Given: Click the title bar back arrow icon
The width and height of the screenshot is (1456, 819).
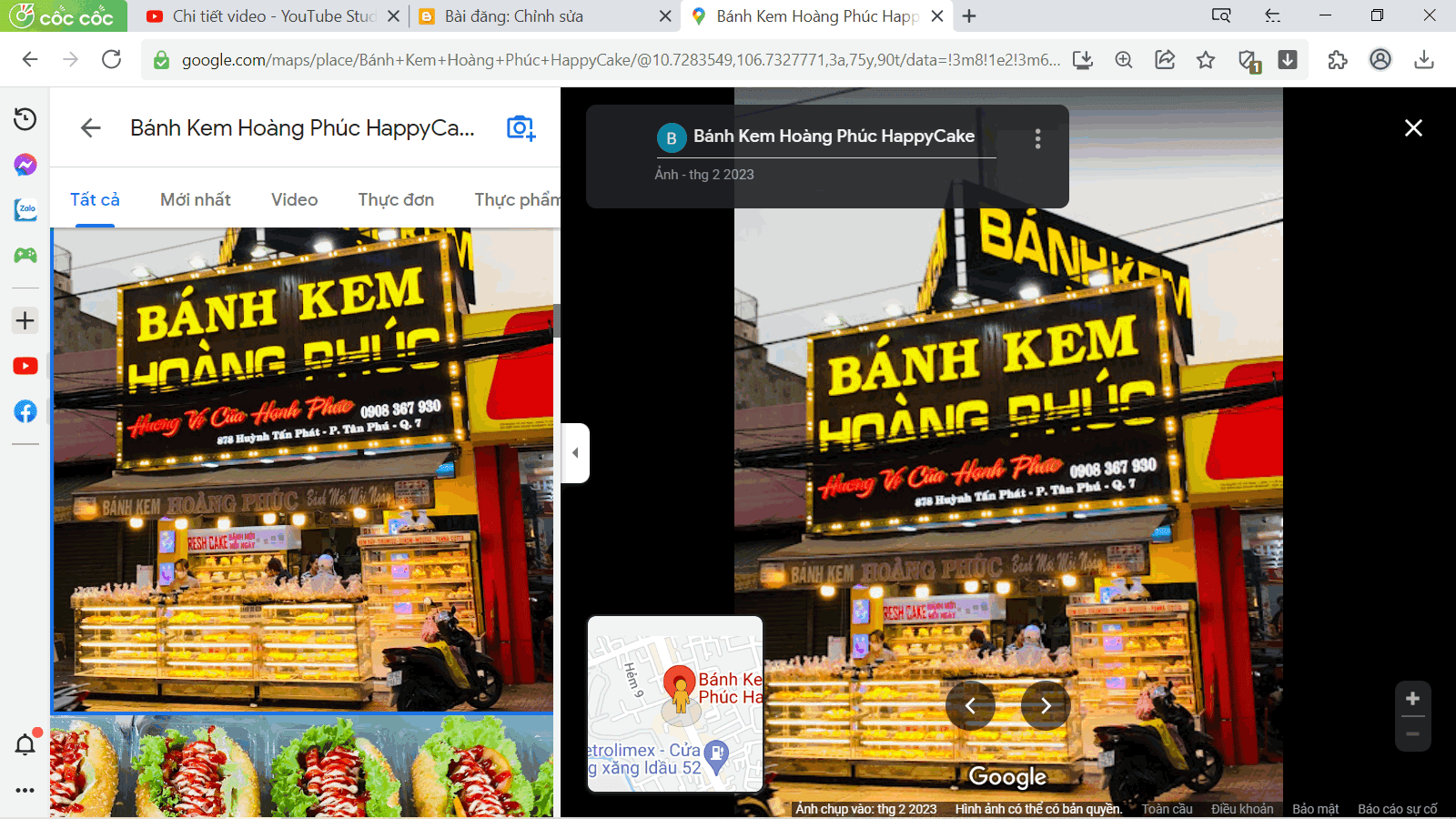Looking at the screenshot, I should [x=1273, y=15].
